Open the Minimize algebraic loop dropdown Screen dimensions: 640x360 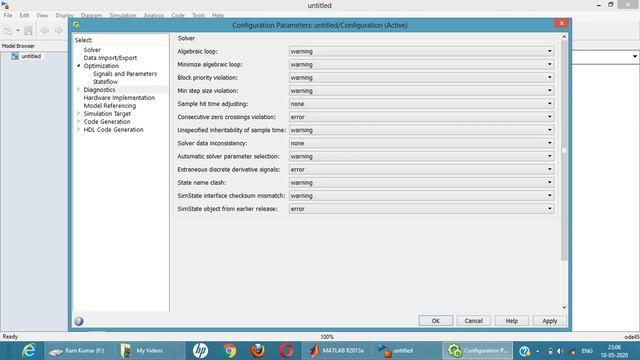(x=421, y=64)
